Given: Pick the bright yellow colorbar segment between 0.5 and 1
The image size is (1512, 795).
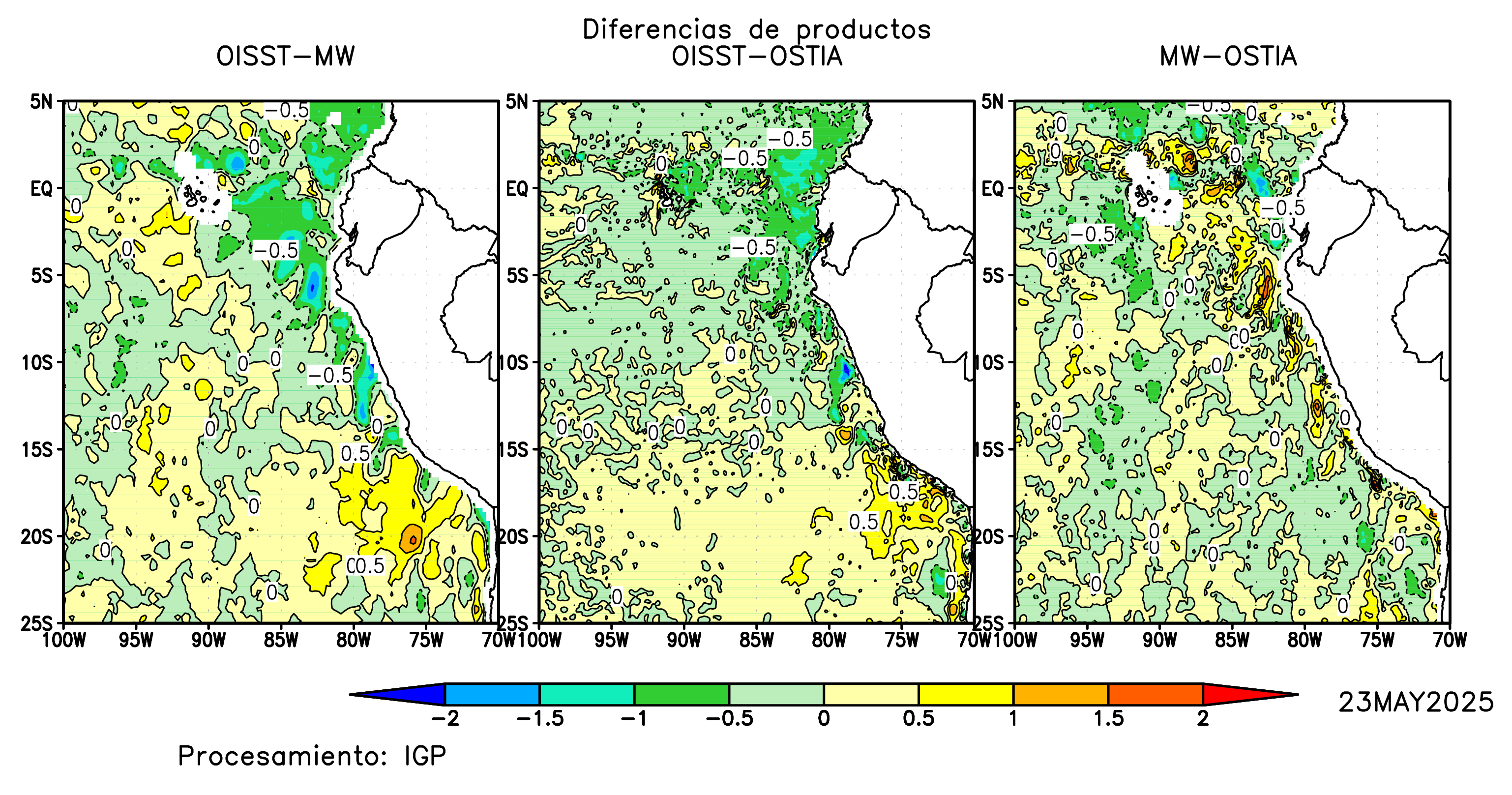Looking at the screenshot, I should tap(966, 695).
